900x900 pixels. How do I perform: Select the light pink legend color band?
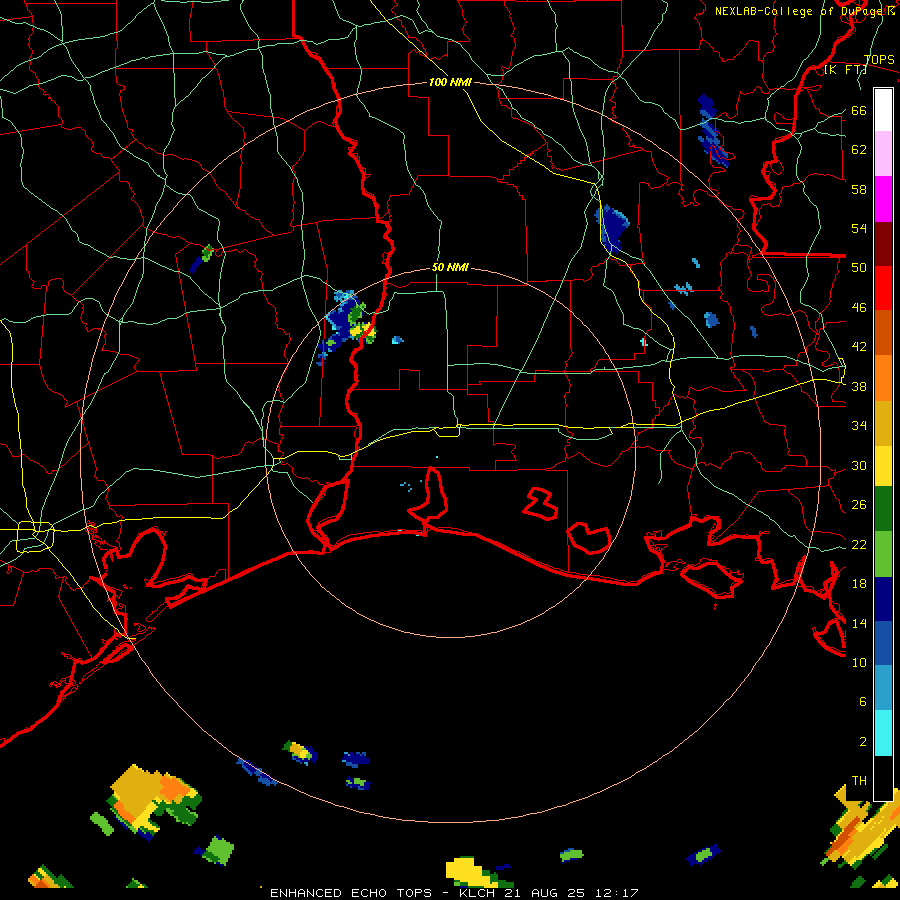coord(883,154)
